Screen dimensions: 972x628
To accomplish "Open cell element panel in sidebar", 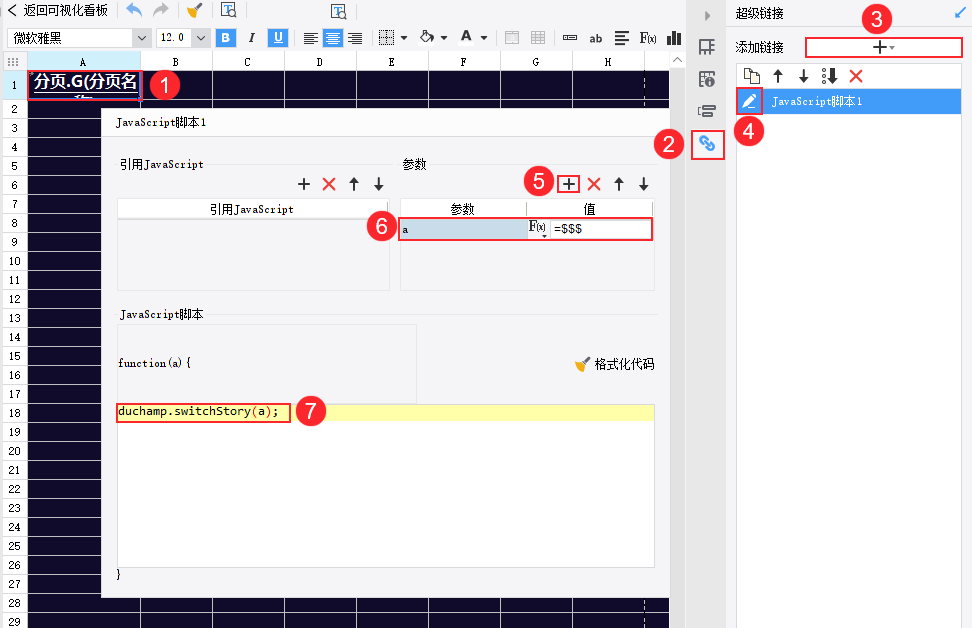I will [707, 46].
